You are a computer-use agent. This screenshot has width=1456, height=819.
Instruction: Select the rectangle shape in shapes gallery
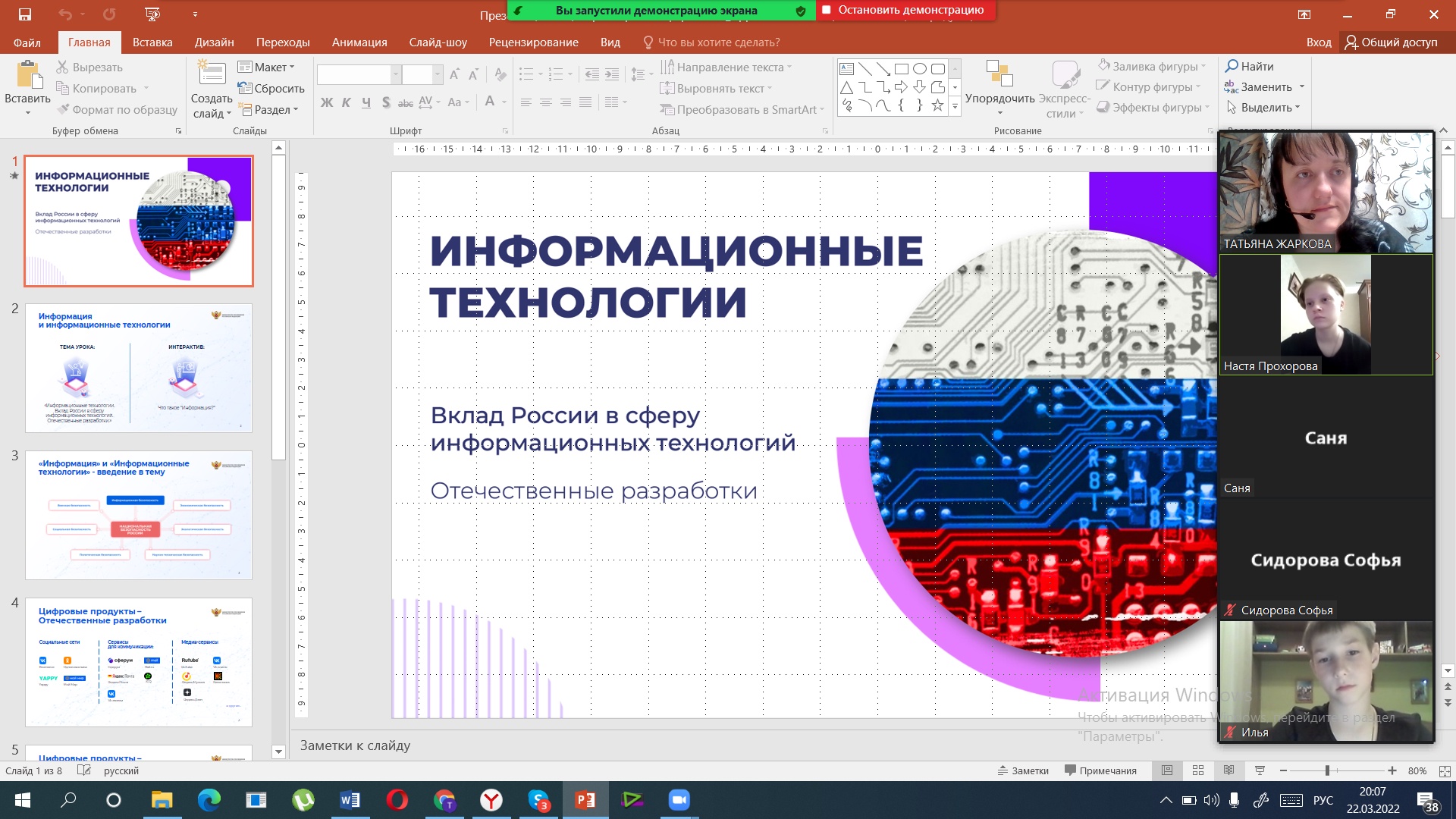click(x=902, y=69)
